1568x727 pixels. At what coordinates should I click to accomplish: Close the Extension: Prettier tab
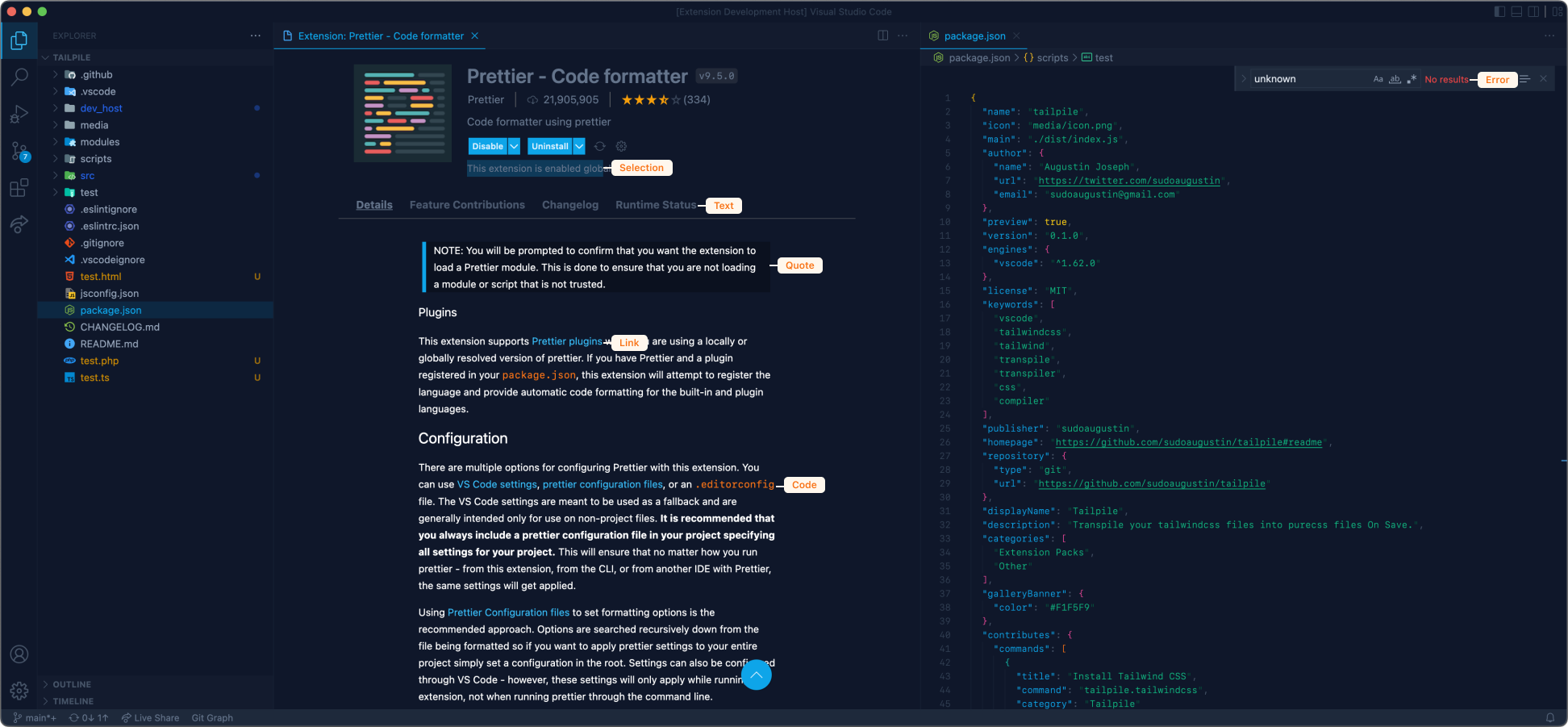coord(475,36)
